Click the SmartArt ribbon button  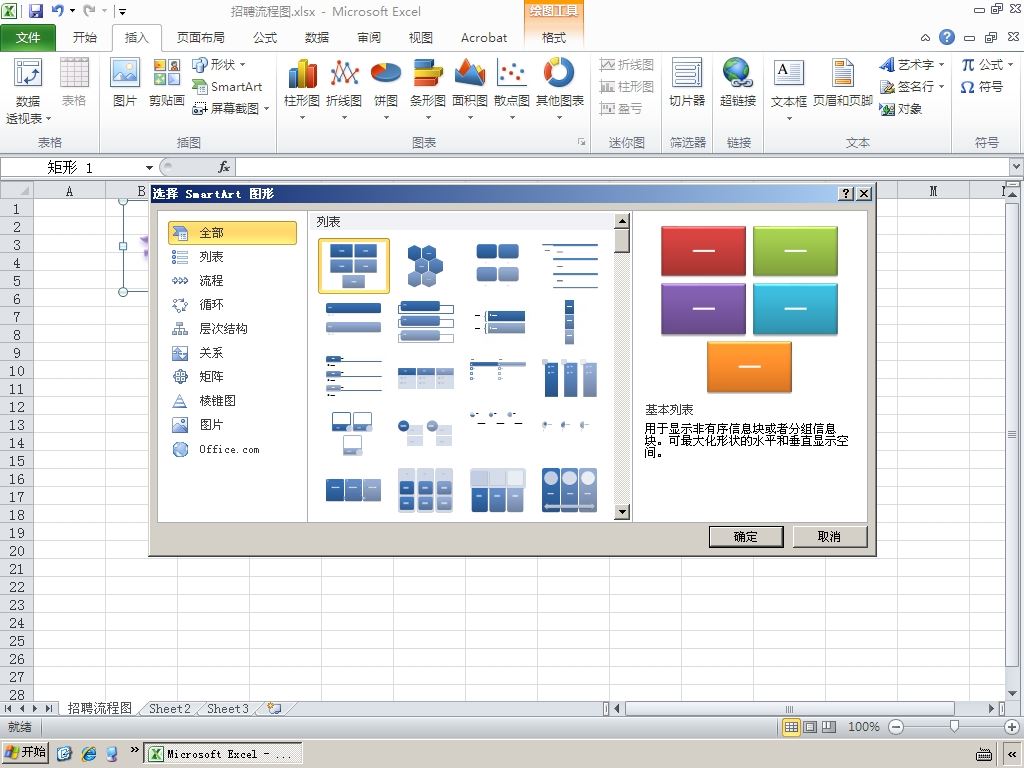point(227,86)
